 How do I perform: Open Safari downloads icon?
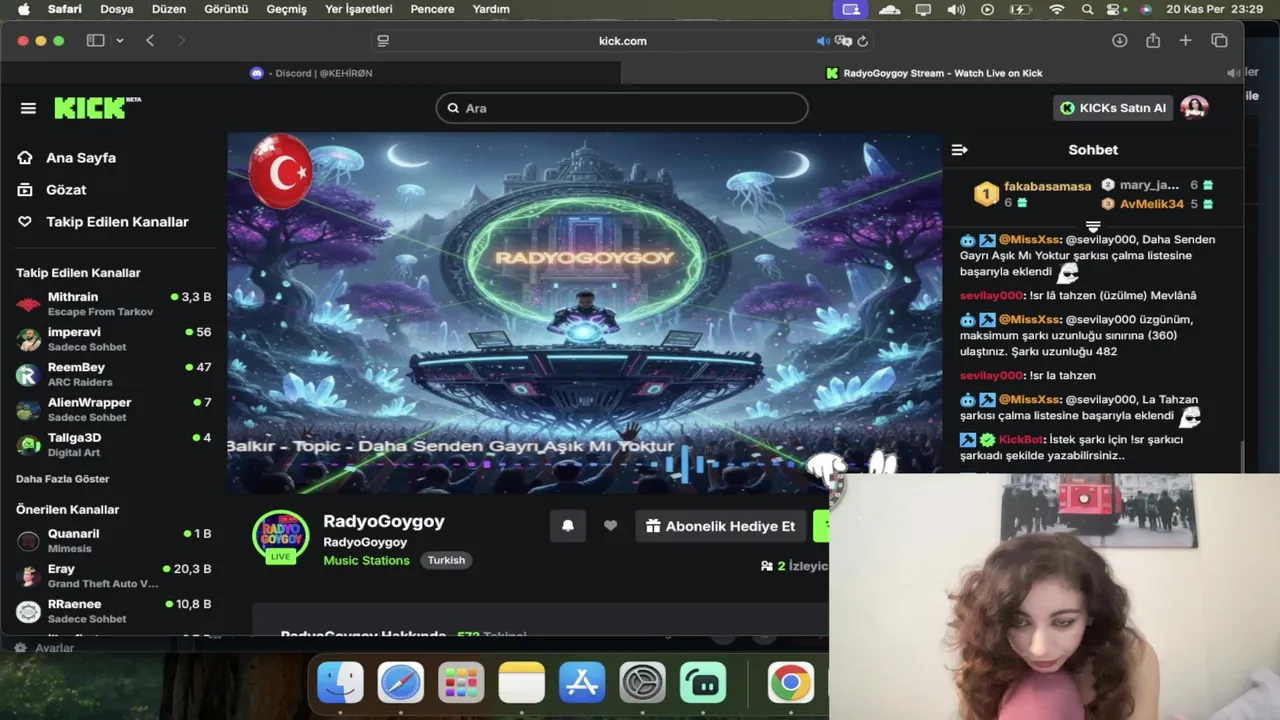[1119, 41]
